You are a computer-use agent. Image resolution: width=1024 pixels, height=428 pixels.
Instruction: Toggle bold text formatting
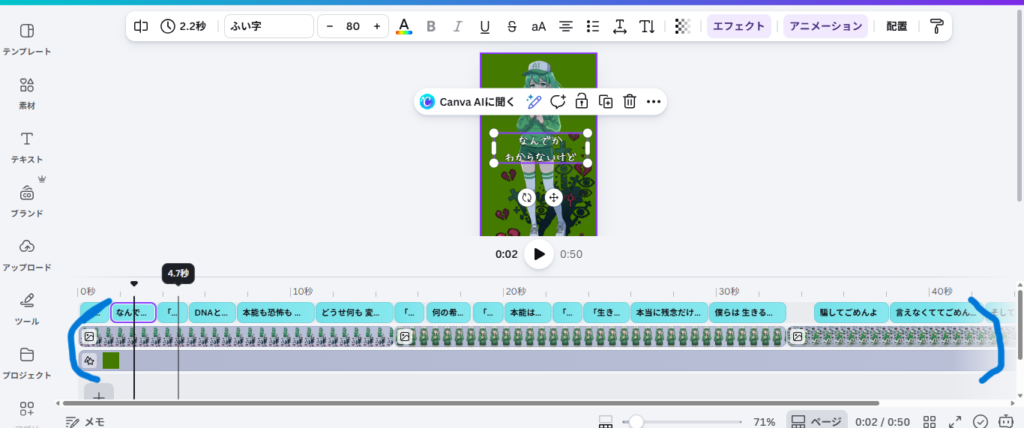tap(431, 26)
